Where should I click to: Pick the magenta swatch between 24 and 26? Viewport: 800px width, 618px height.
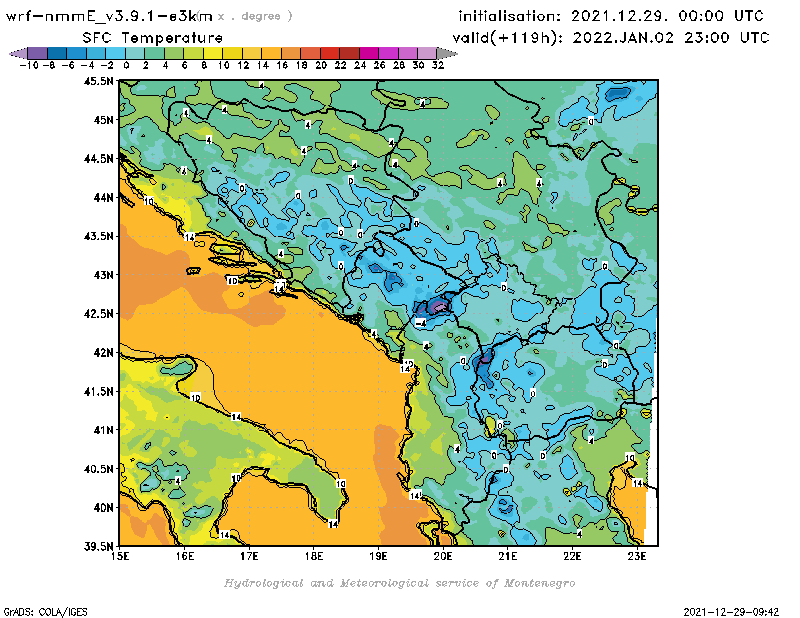(x=369, y=53)
